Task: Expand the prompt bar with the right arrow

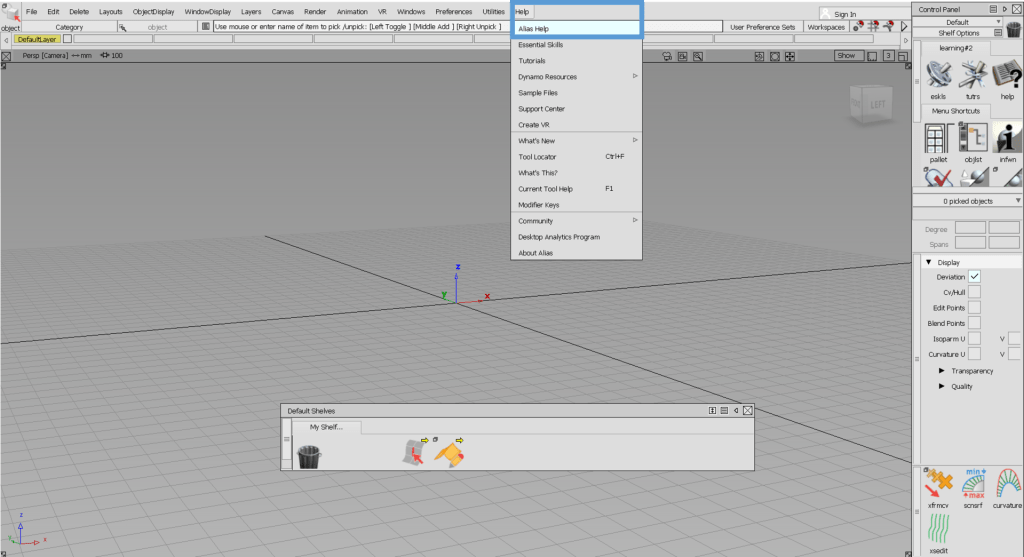Action: click(904, 27)
